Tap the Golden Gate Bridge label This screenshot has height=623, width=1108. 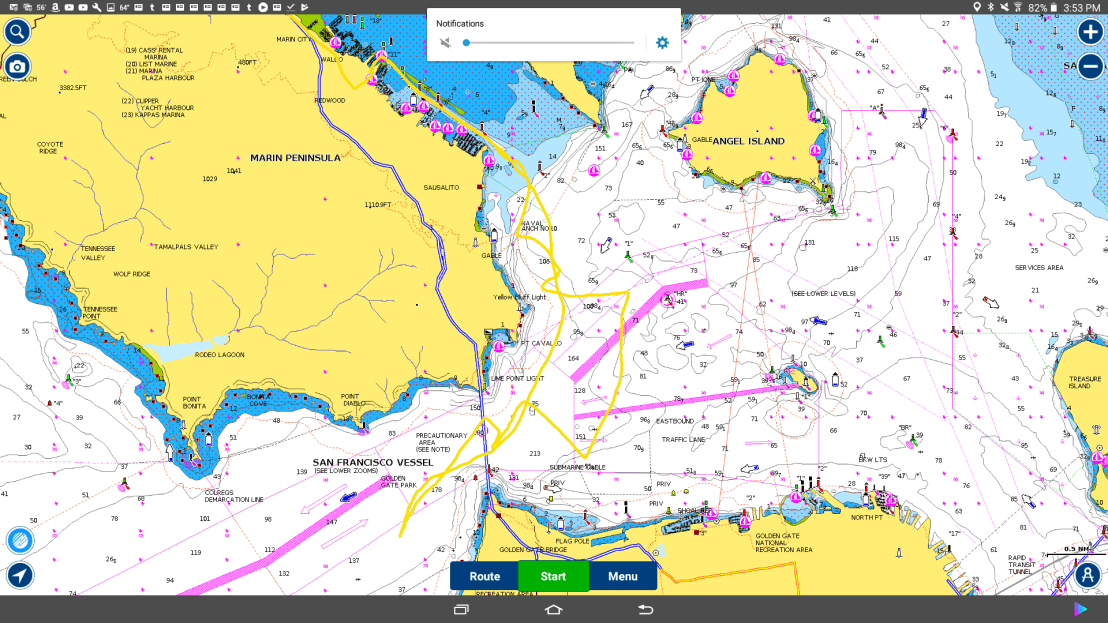(533, 550)
